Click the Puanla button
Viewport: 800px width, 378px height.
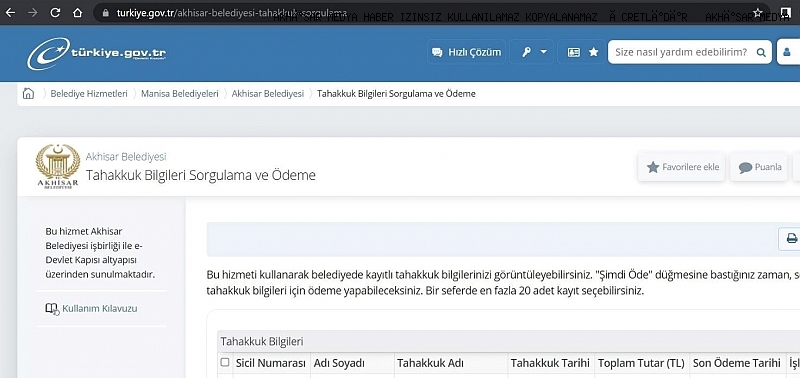[x=760, y=167]
